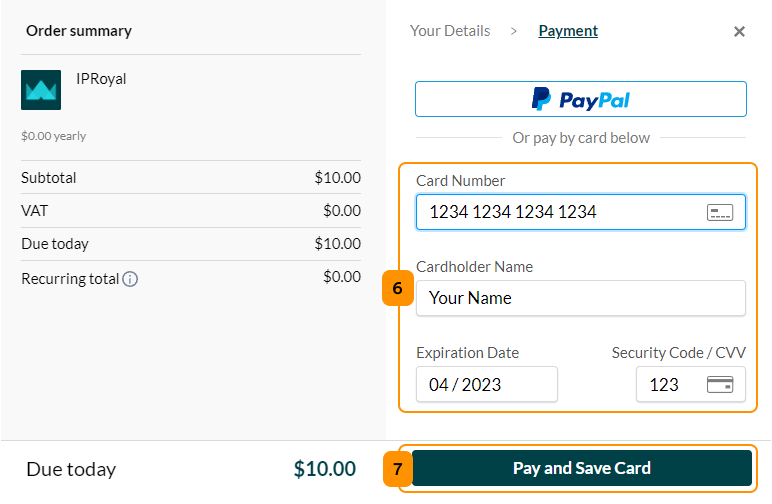772x504 pixels.
Task: Click the breadcrumb arrow after Your Details
Action: [514, 32]
